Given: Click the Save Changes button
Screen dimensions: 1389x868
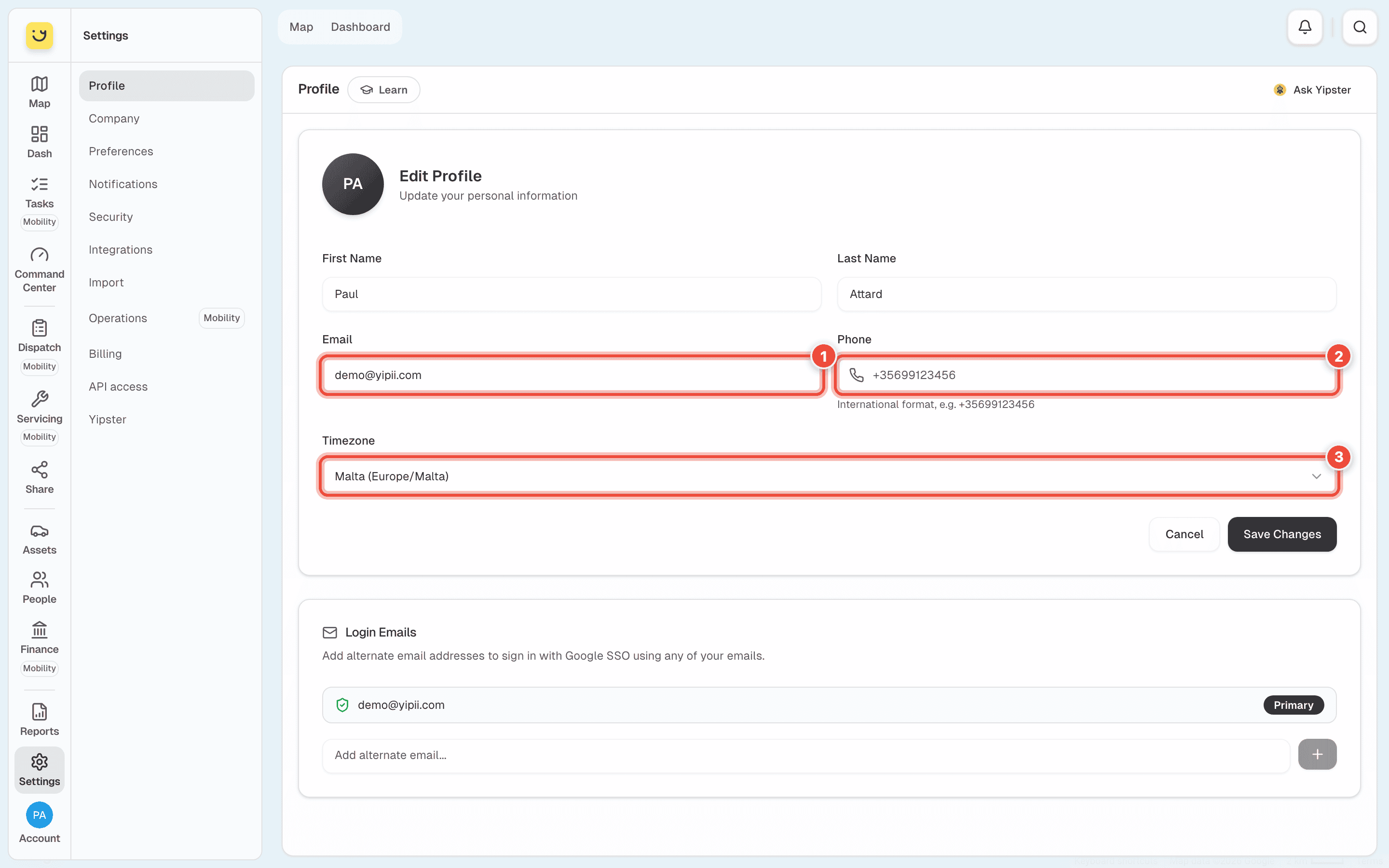Looking at the screenshot, I should click(1281, 534).
